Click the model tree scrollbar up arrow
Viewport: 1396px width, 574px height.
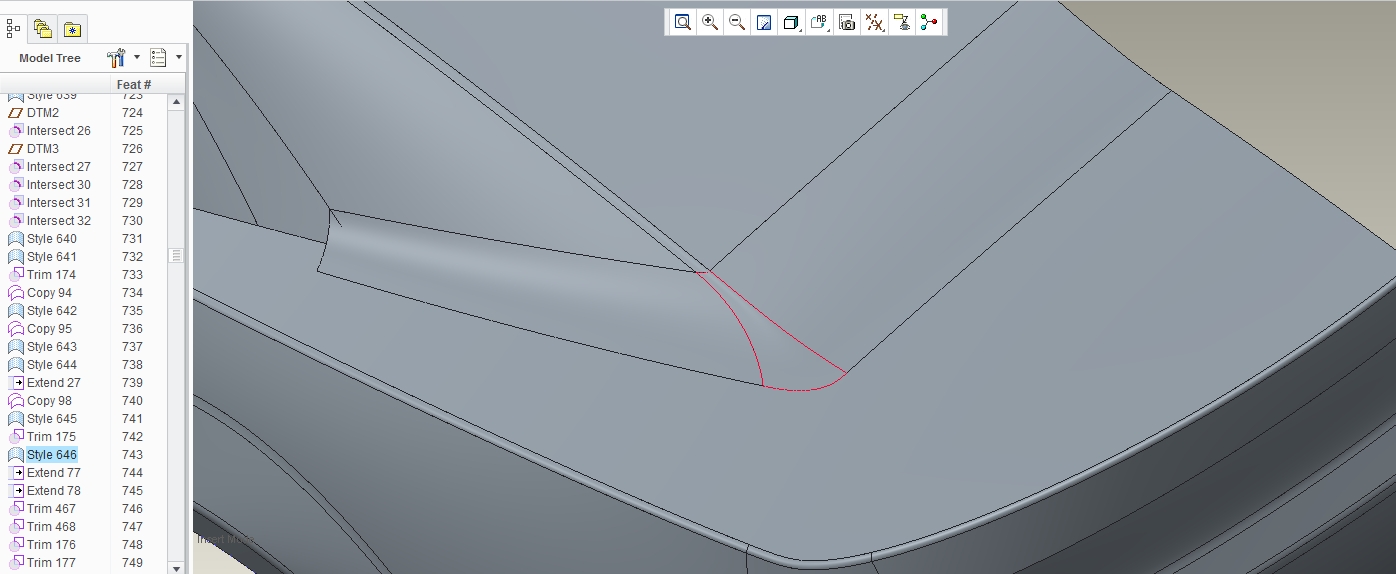(x=177, y=102)
